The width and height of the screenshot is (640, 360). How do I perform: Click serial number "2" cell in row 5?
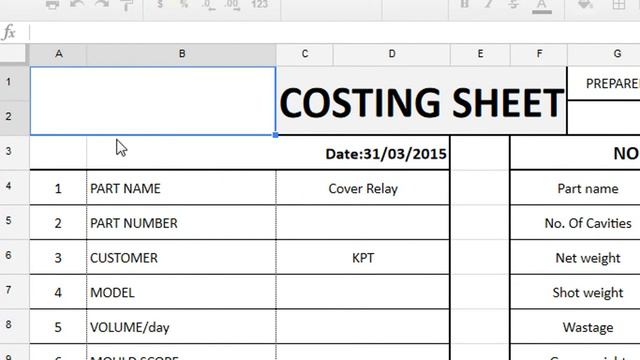58,223
